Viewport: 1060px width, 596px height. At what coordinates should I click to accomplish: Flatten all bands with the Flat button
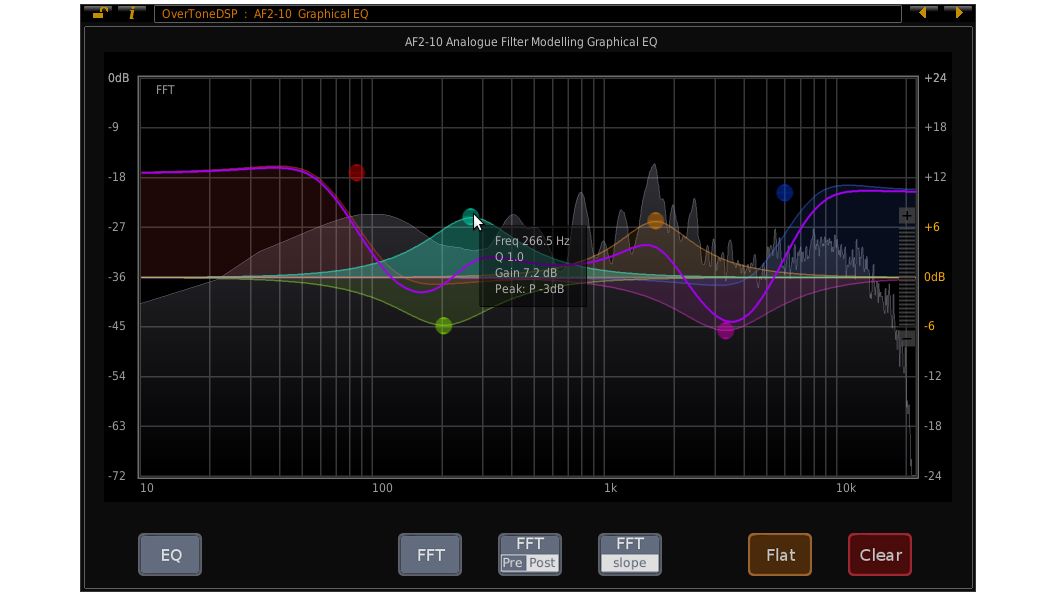tap(779, 554)
